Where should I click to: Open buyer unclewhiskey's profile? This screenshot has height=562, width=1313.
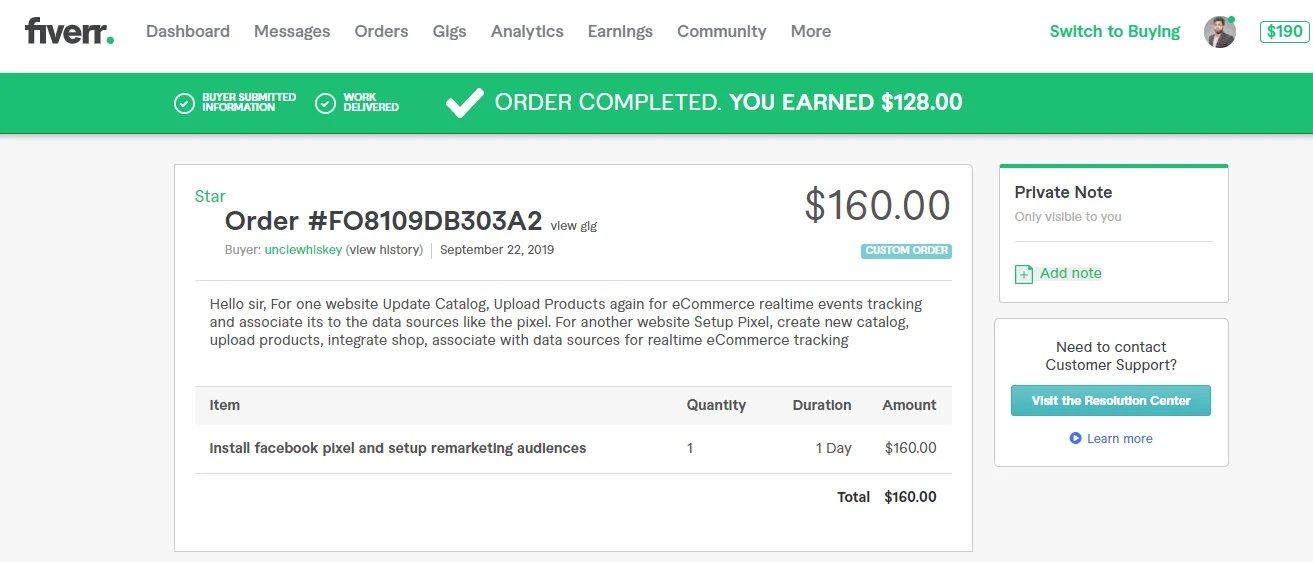(x=303, y=250)
